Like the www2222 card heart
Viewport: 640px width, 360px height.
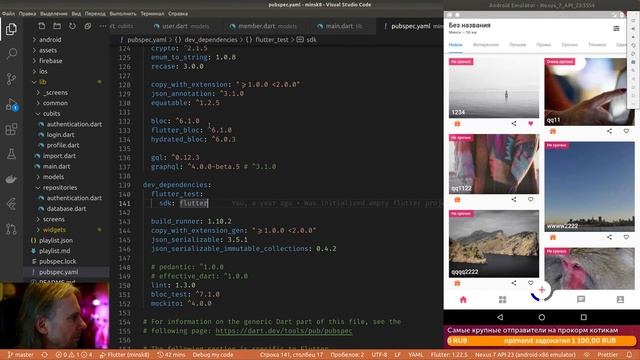626,237
